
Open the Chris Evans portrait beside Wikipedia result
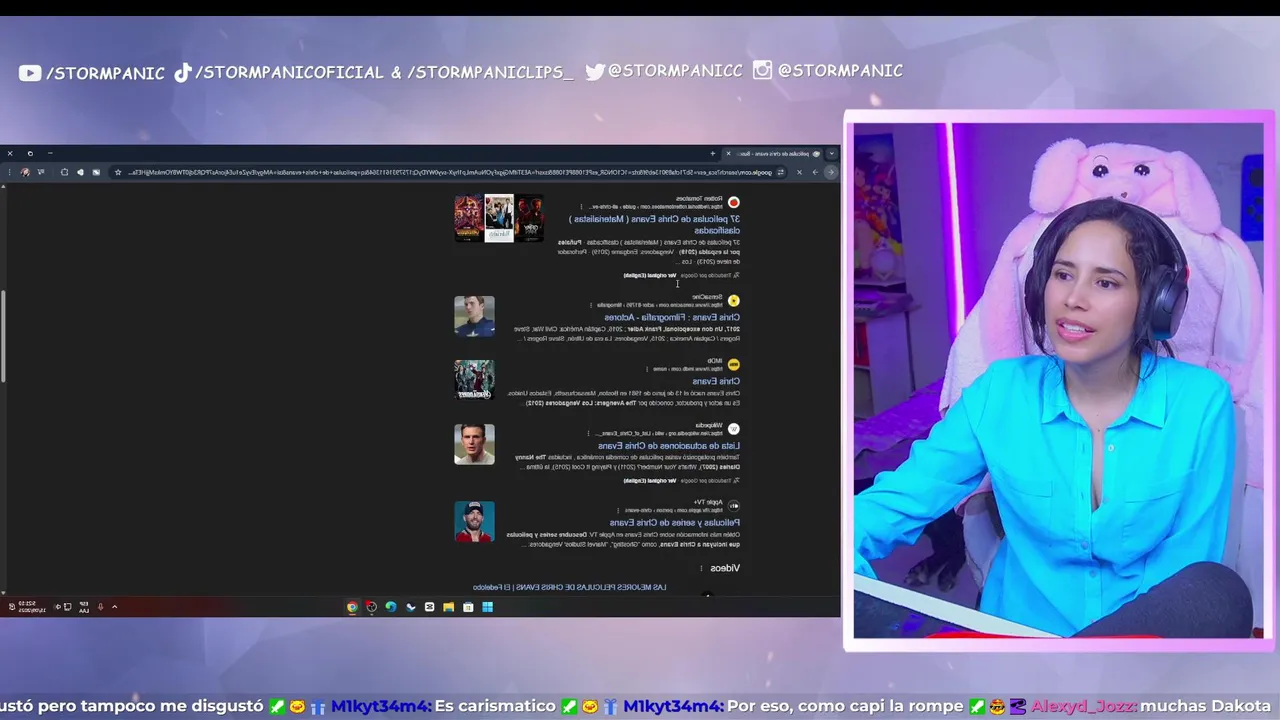[474, 444]
